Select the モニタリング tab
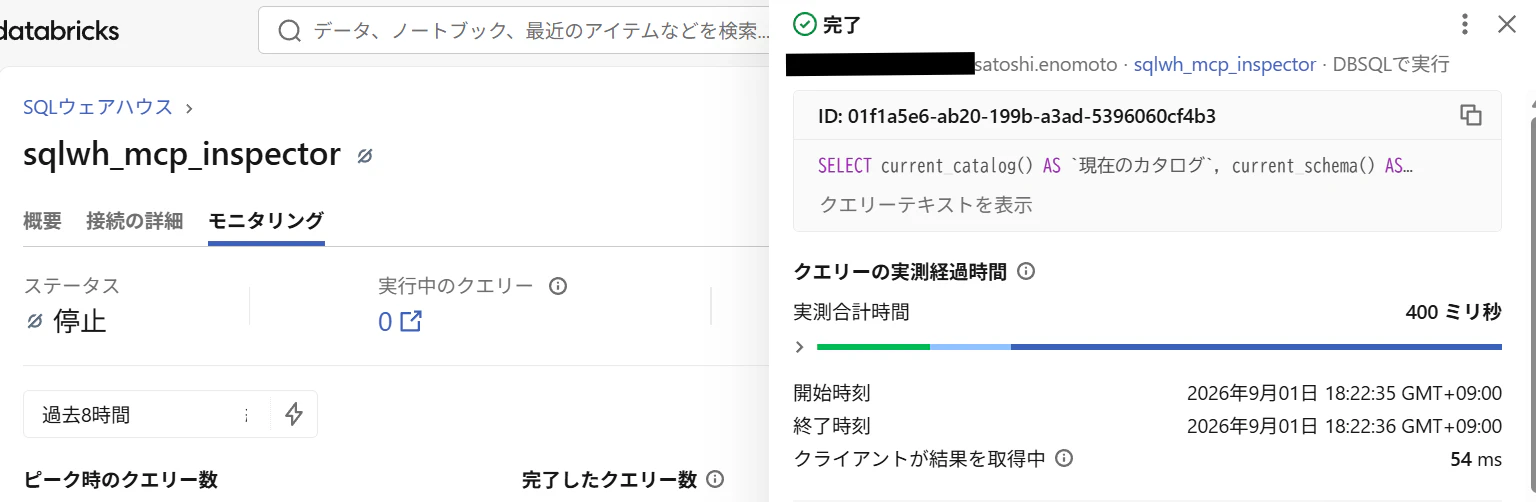The image size is (1536, 502). 266,221
